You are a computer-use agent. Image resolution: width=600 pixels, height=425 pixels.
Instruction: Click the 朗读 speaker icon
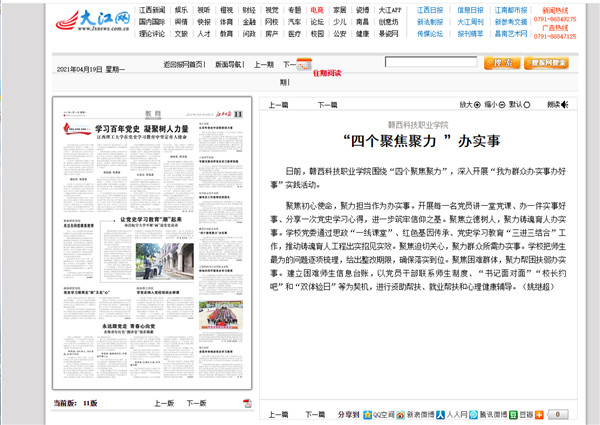coord(565,104)
